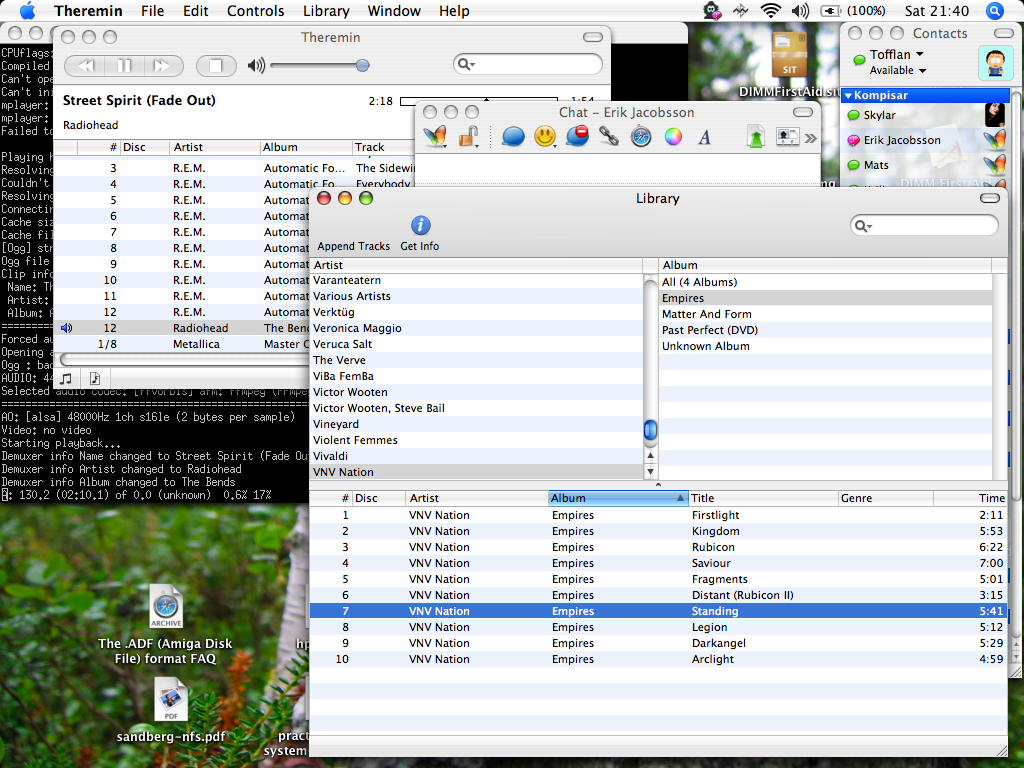Viewport: 1024px width, 768px height.
Task: Focus the Theremin search field
Action: (528, 64)
